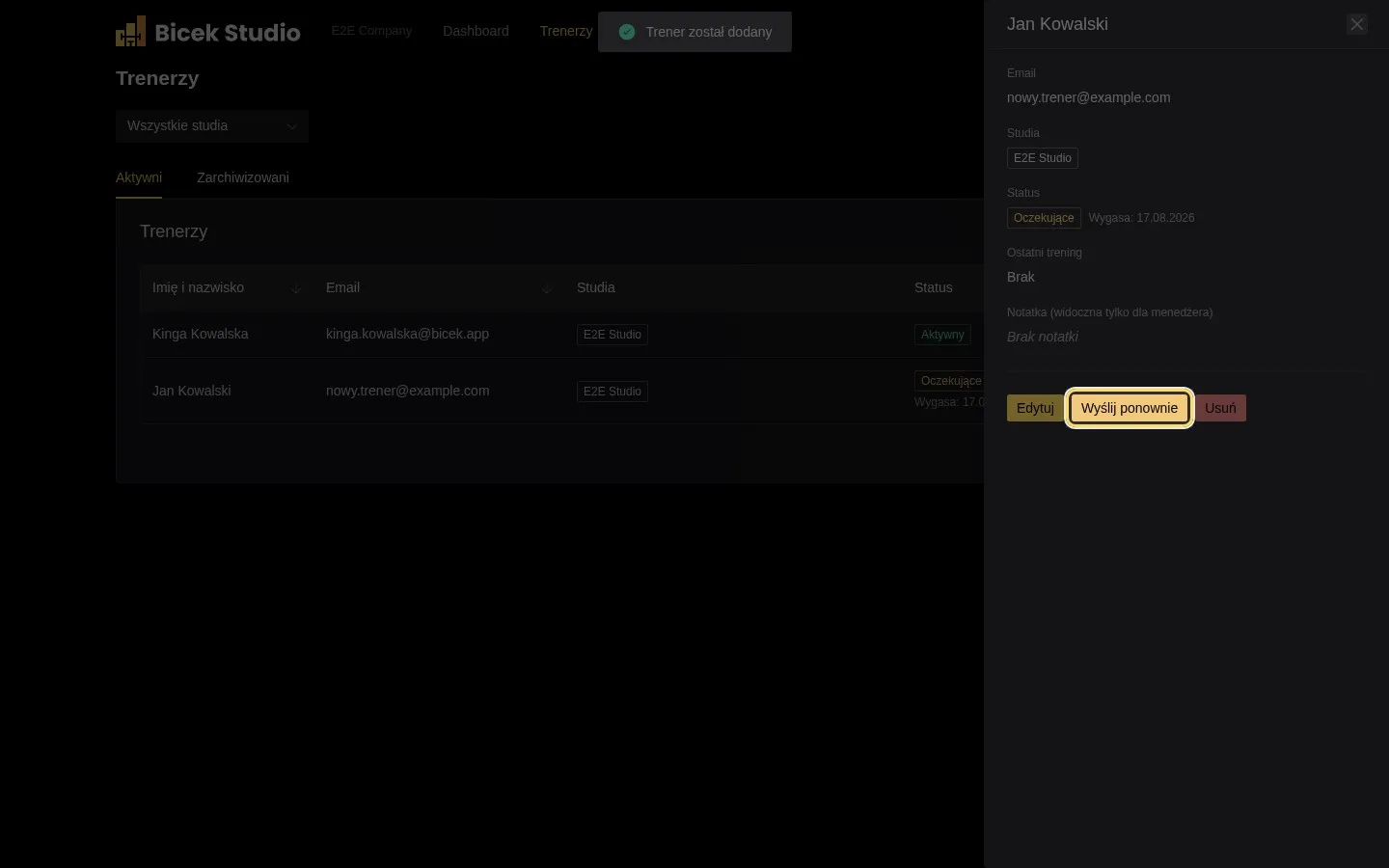Image resolution: width=1389 pixels, height=868 pixels.
Task: Click the Email column header label
Action: (342, 287)
